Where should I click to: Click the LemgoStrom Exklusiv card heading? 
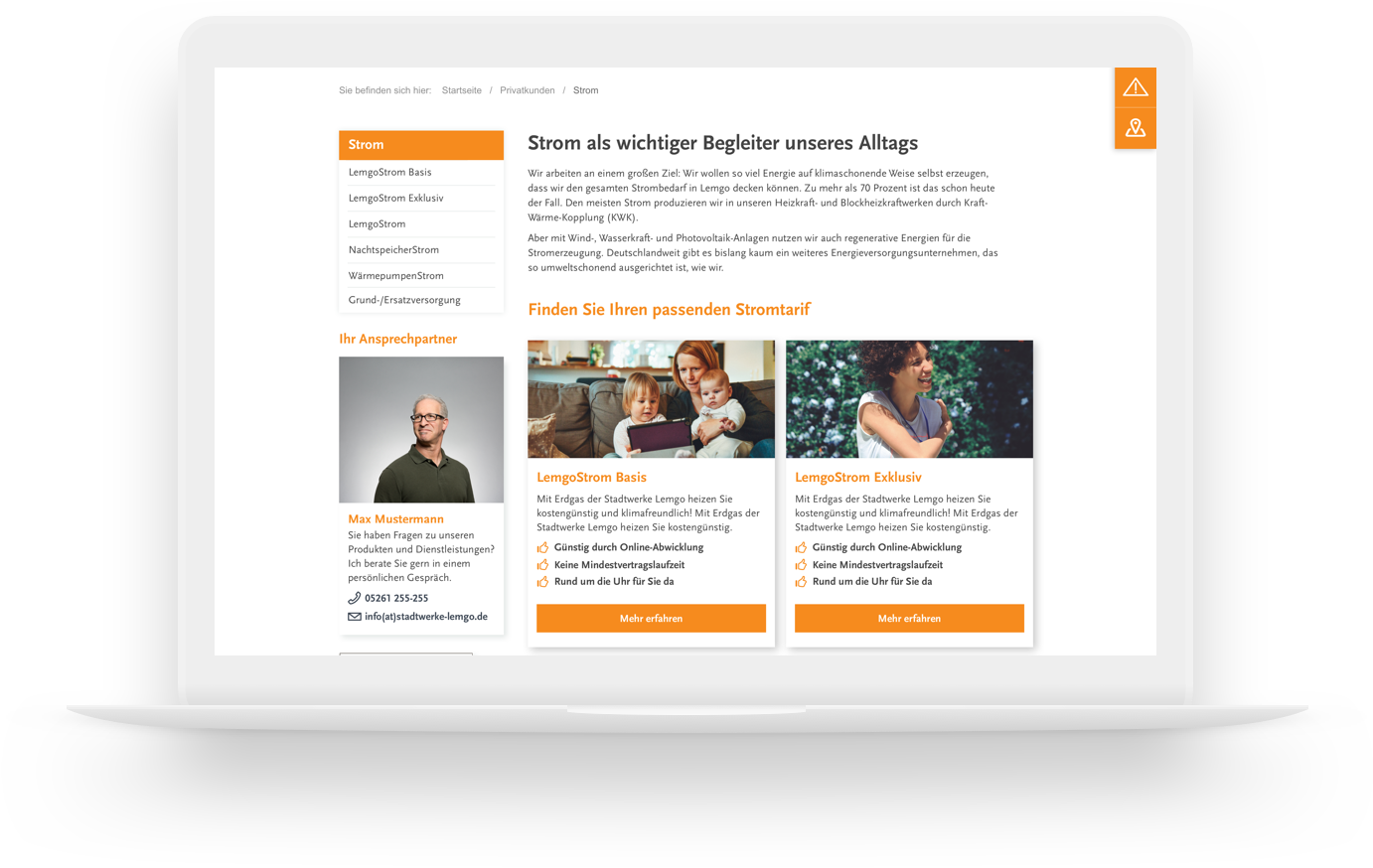point(858,478)
